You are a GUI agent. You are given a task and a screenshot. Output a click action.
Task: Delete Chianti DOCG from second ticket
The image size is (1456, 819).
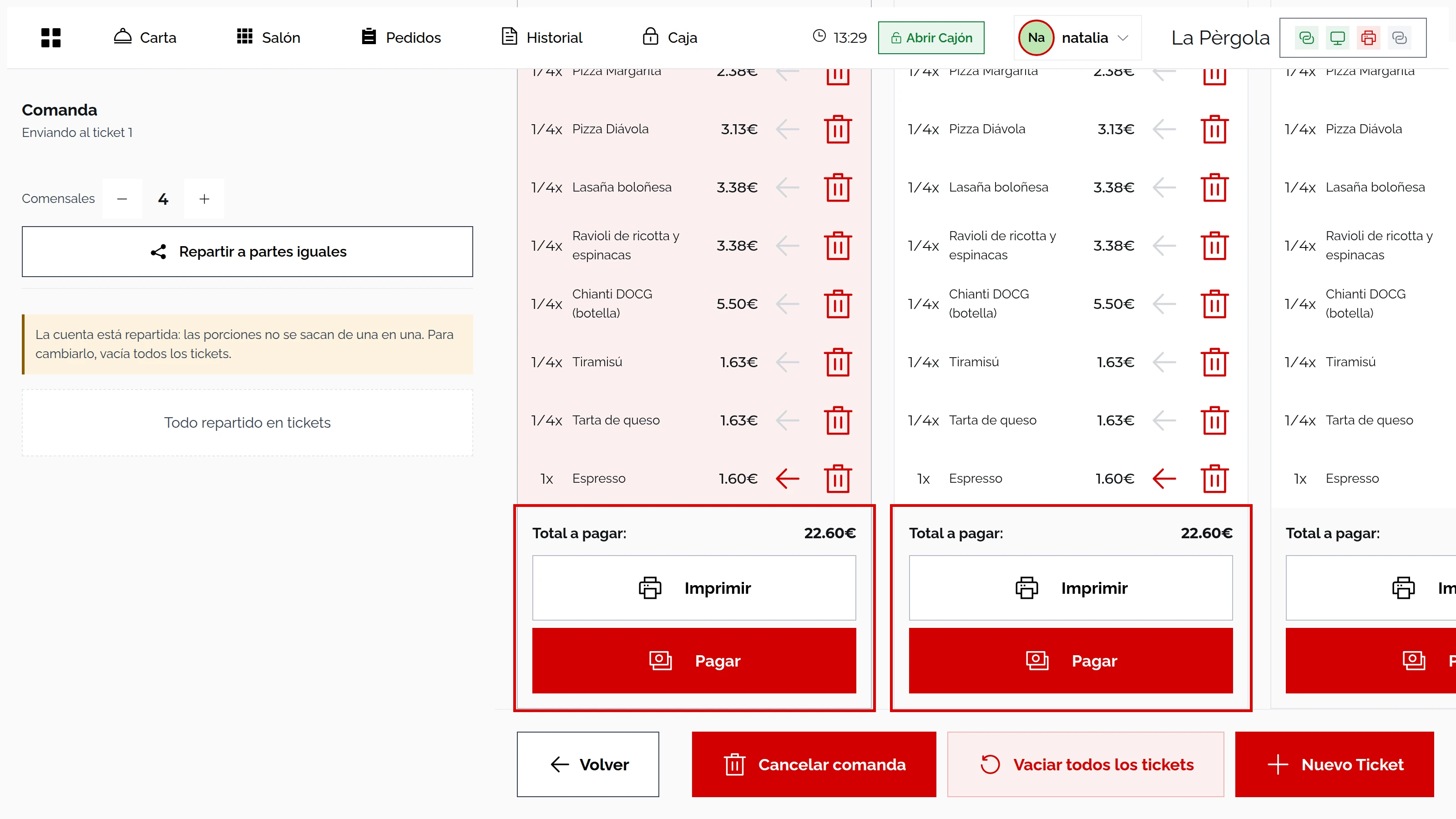coord(1214,304)
